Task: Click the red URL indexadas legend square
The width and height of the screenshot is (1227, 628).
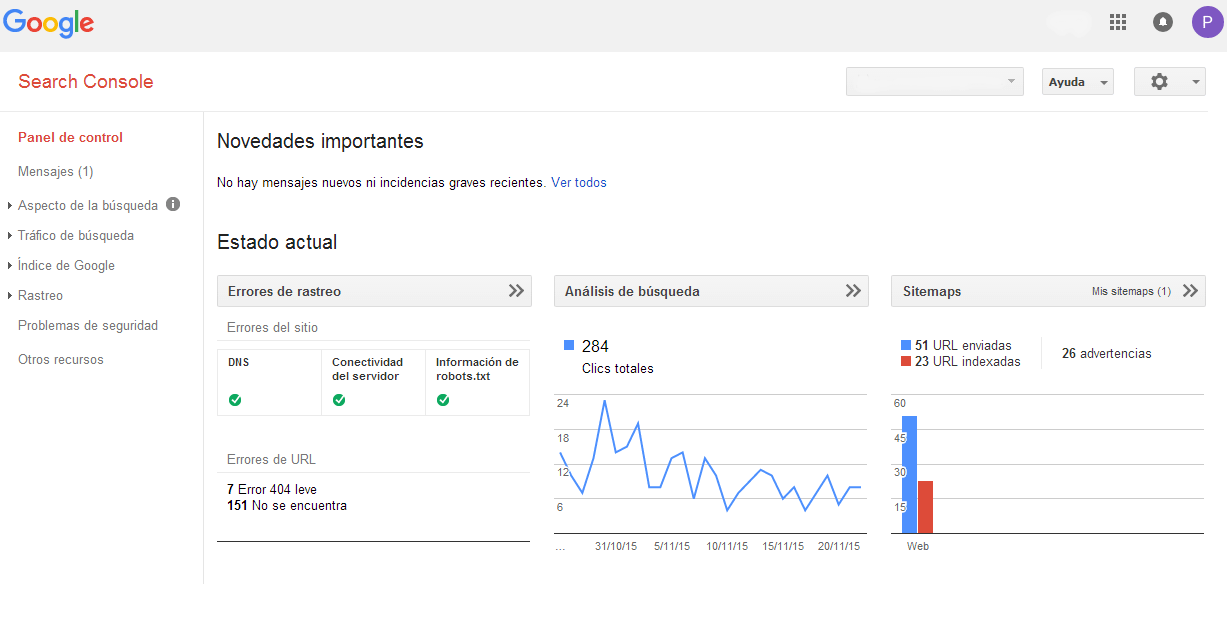Action: point(906,361)
